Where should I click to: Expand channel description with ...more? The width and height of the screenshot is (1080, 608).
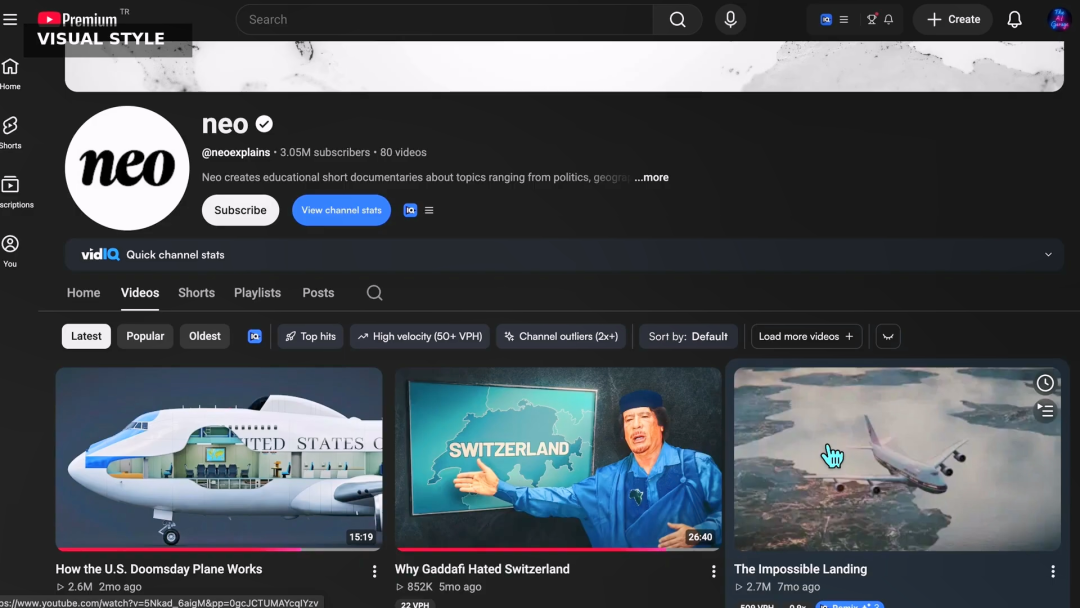pyautogui.click(x=652, y=178)
